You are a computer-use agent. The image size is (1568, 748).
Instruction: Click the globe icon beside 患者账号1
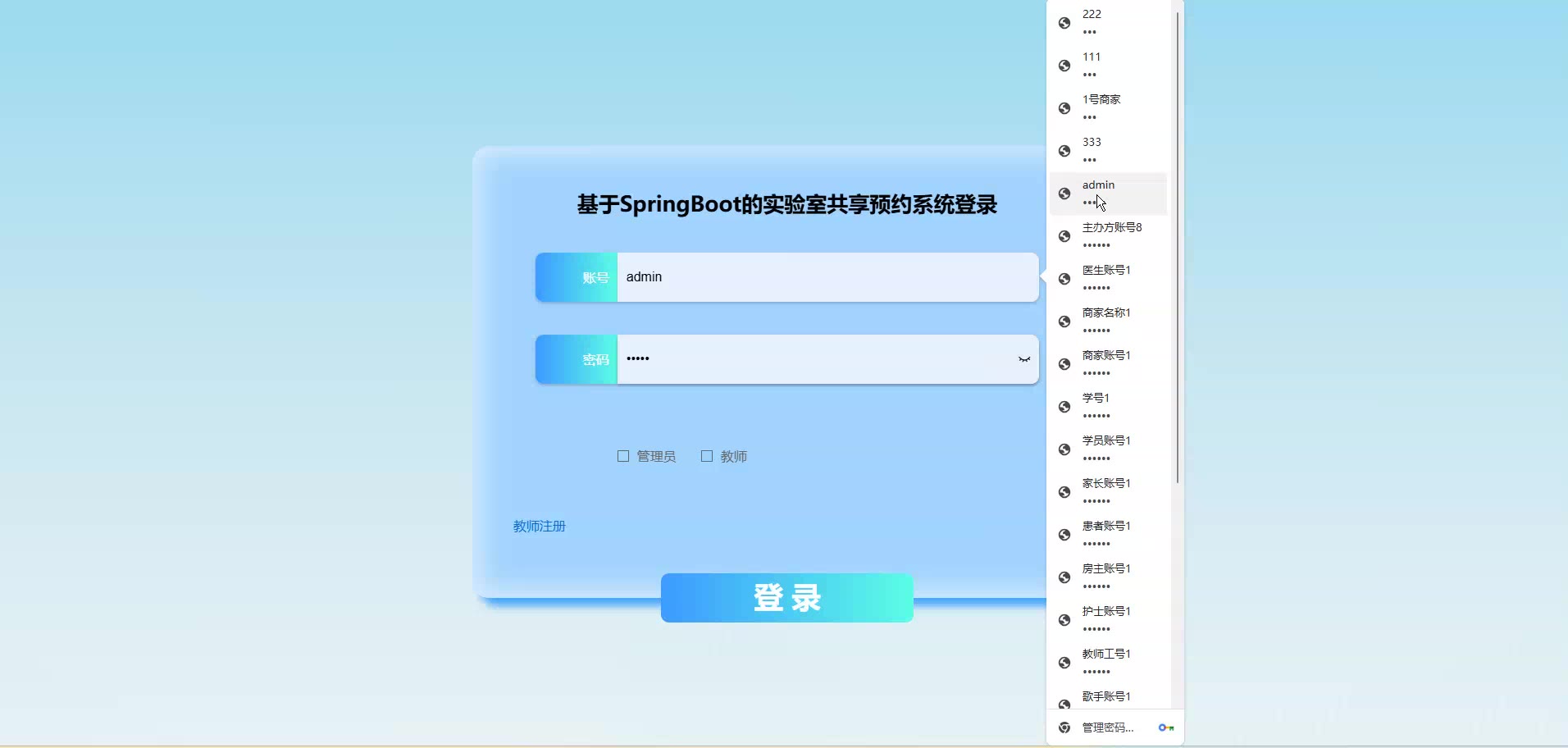tap(1064, 535)
